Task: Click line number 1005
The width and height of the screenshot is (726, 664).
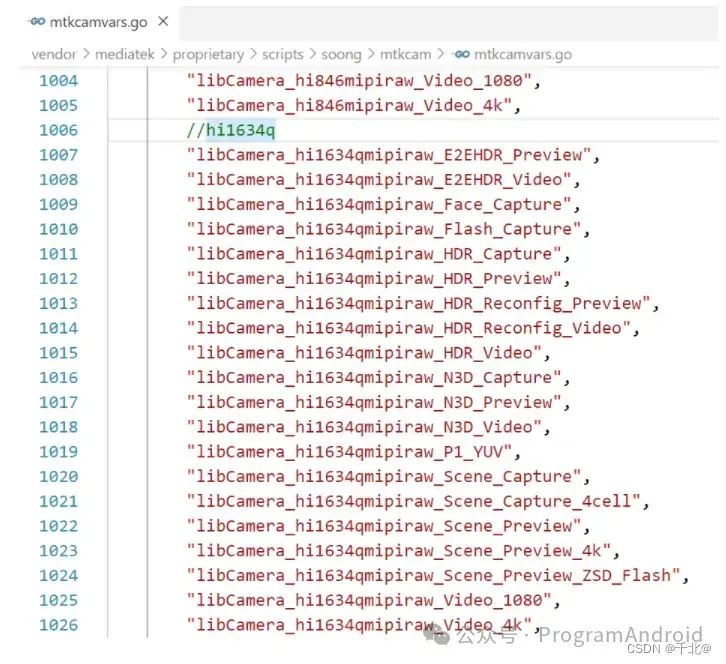Action: coord(58,105)
